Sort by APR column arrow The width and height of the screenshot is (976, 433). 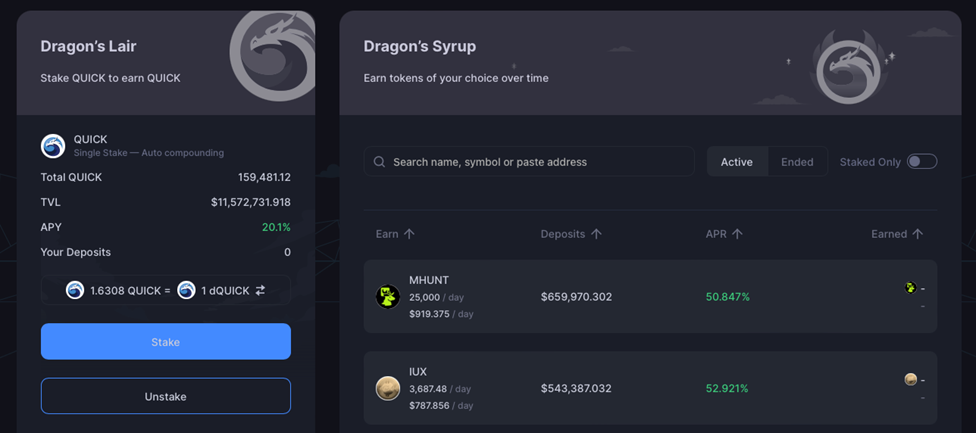tap(737, 234)
